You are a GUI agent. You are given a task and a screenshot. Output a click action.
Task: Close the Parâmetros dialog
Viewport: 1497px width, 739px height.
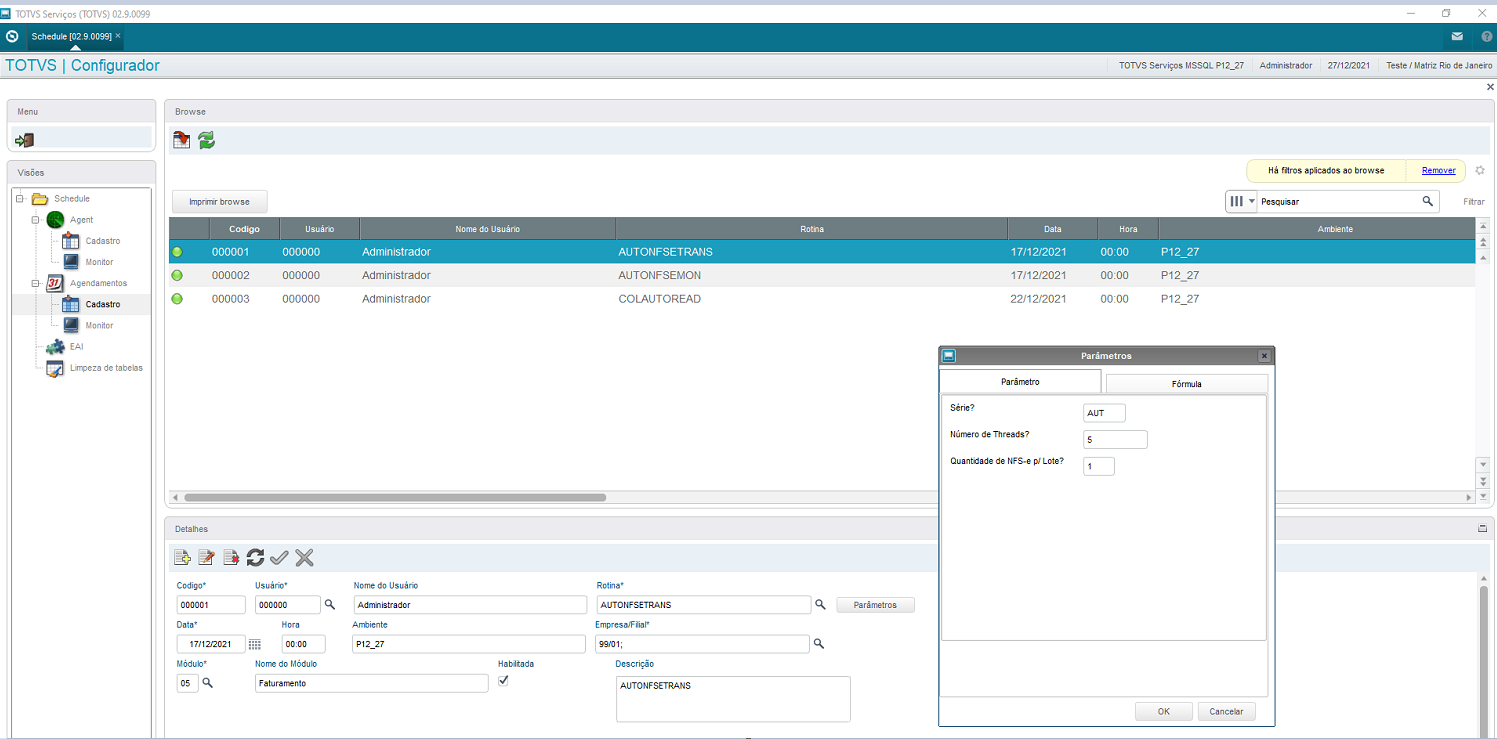click(1264, 356)
